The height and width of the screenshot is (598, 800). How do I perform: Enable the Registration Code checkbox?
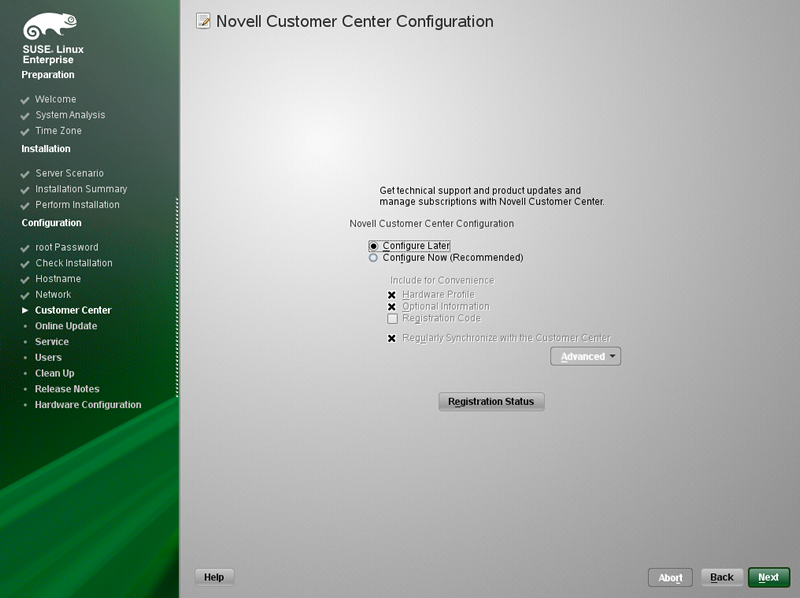point(392,318)
